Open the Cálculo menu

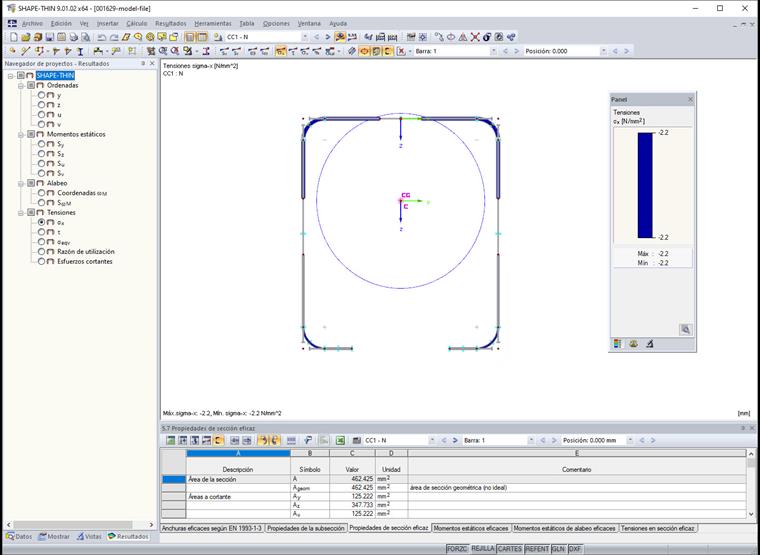(137, 23)
